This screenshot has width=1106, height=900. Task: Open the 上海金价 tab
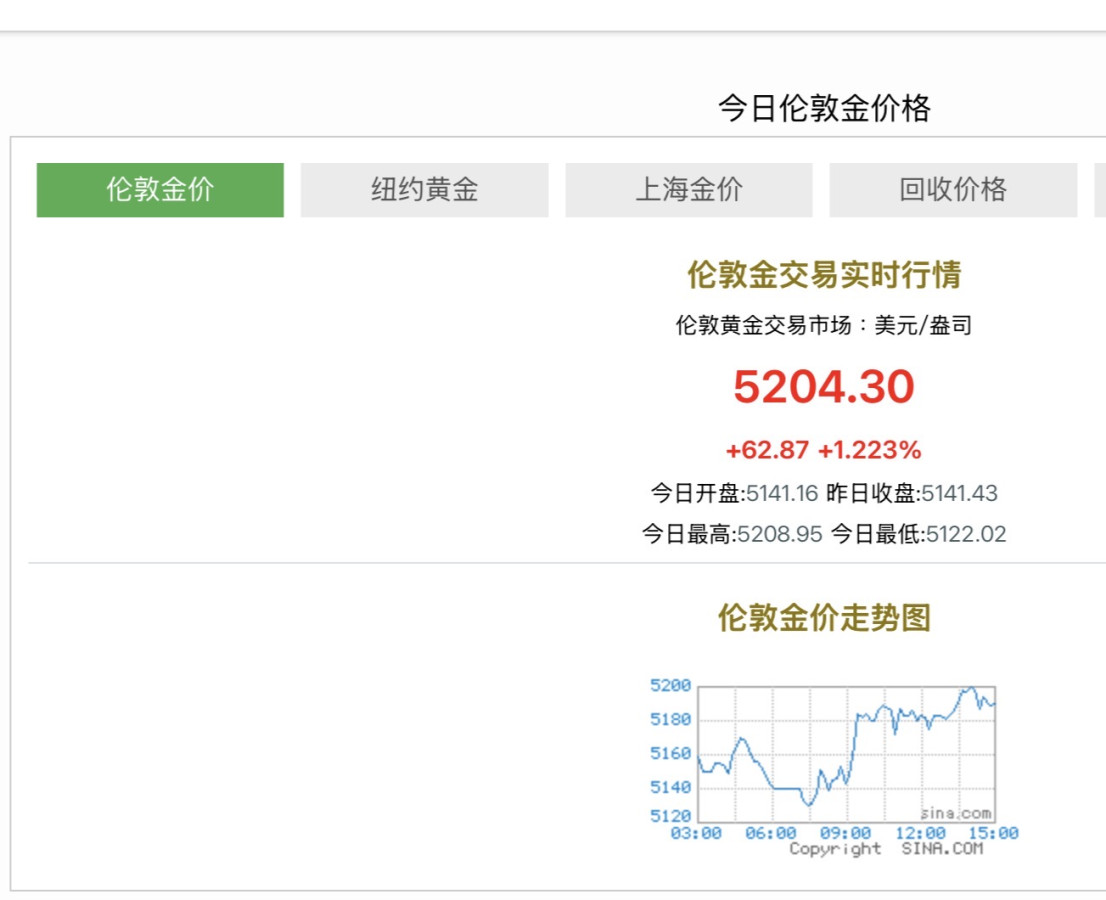click(689, 190)
